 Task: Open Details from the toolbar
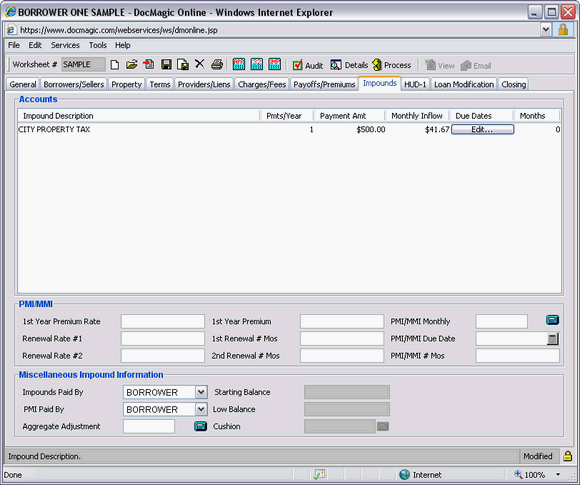(349, 65)
